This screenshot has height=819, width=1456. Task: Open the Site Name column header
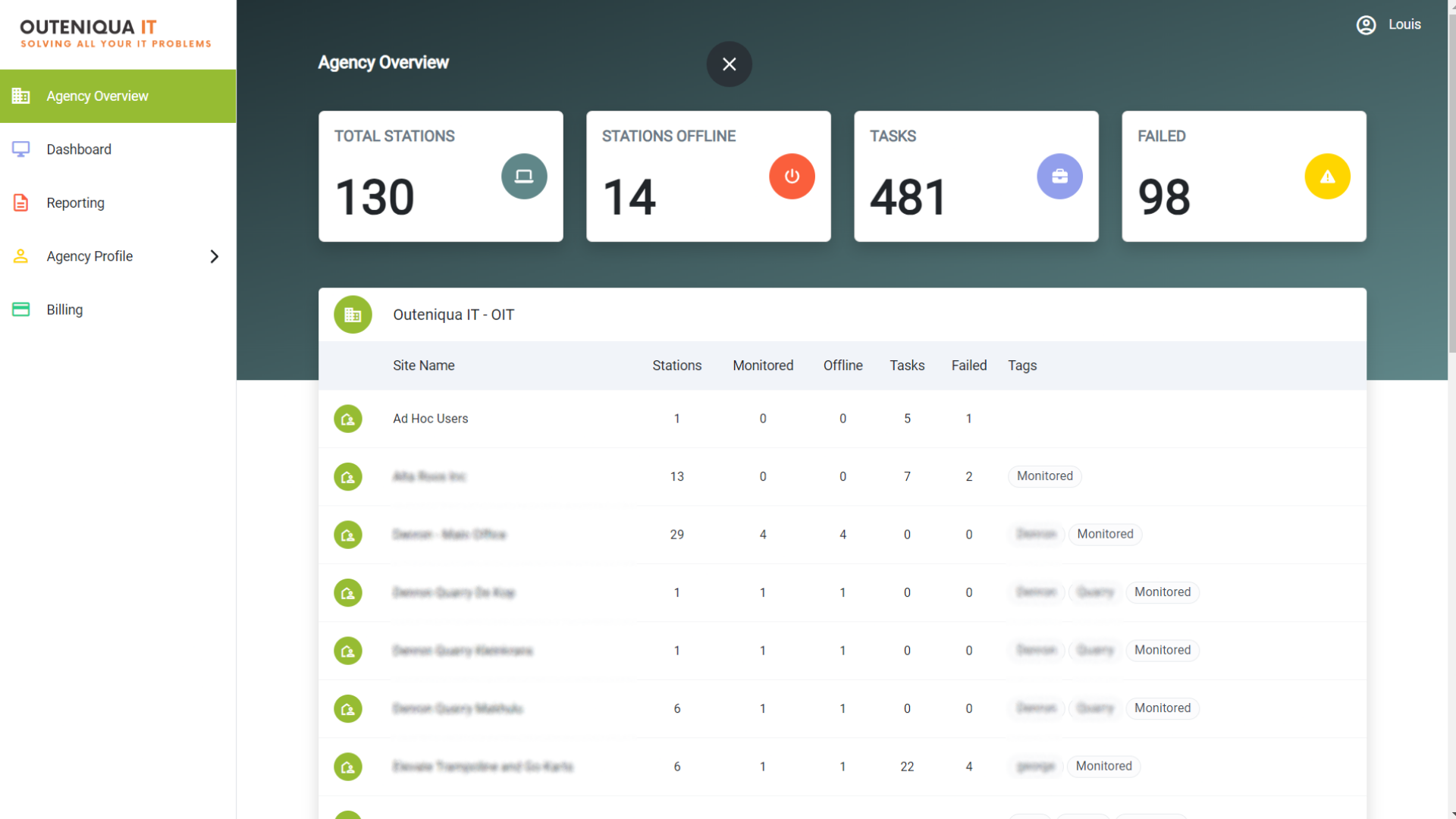(423, 365)
